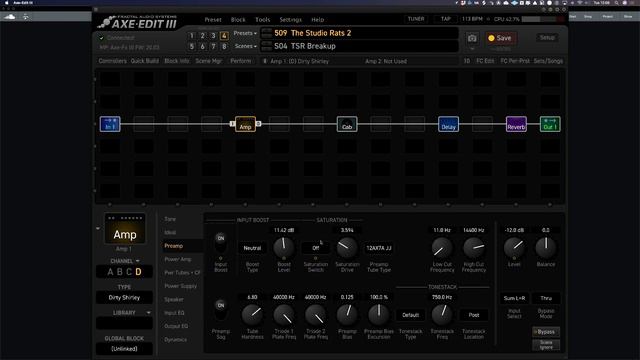Select the Cab block on the grid

(x=347, y=124)
